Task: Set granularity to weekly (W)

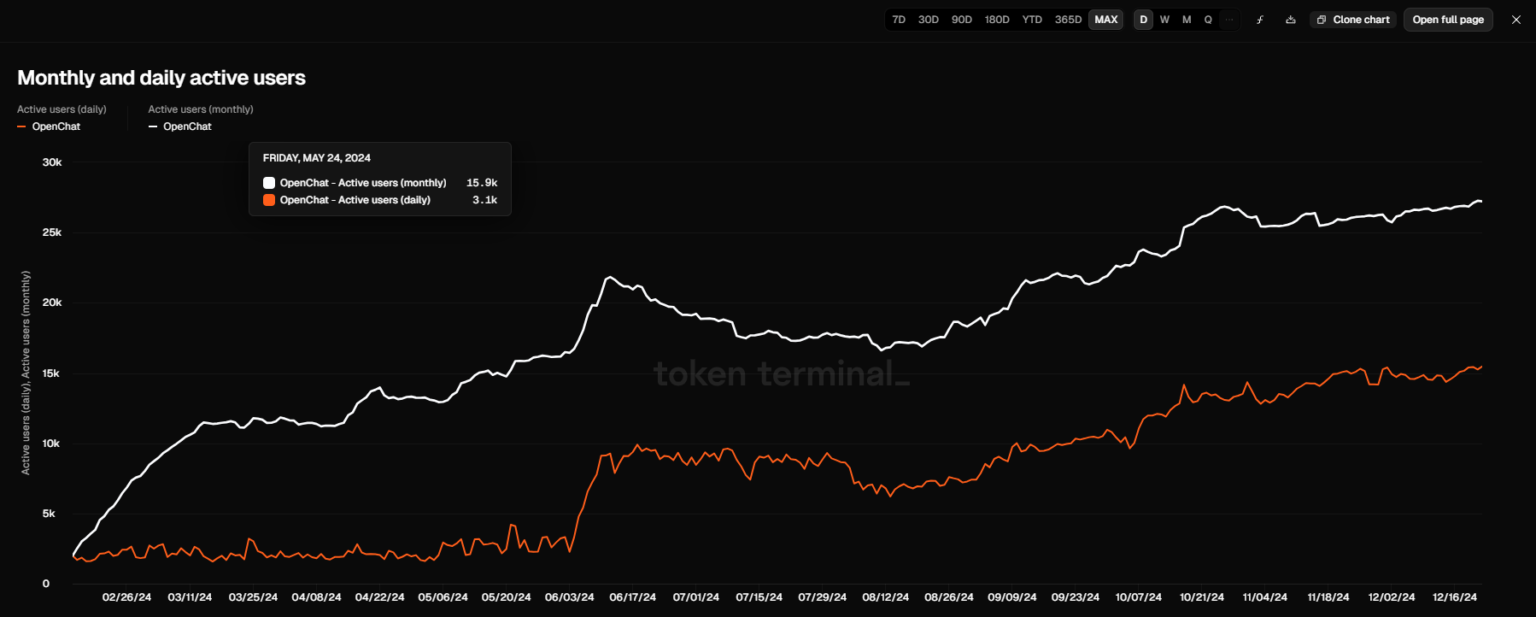Action: [x=1165, y=20]
